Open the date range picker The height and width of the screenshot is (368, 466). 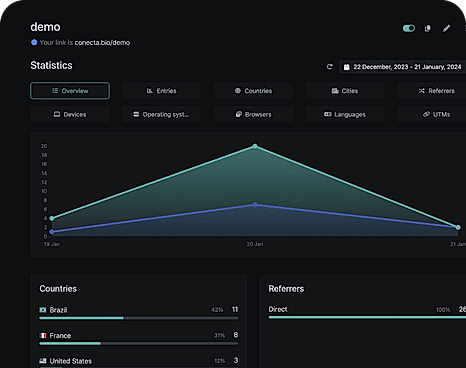point(403,67)
